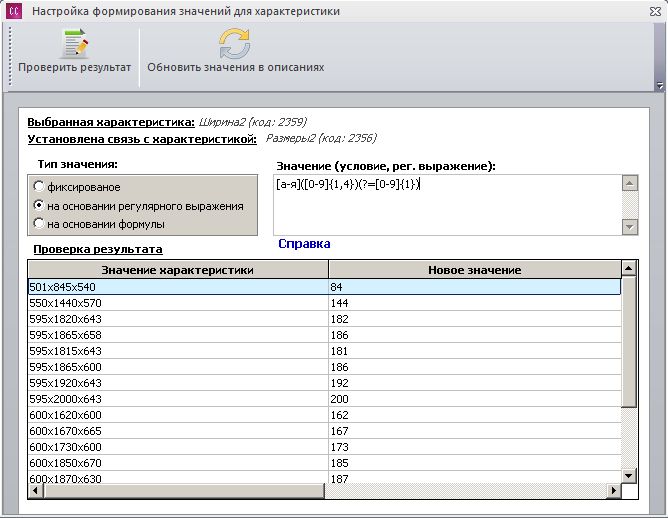Click the Проверить результат notepad icon
The height and width of the screenshot is (518, 668).
coord(75,43)
